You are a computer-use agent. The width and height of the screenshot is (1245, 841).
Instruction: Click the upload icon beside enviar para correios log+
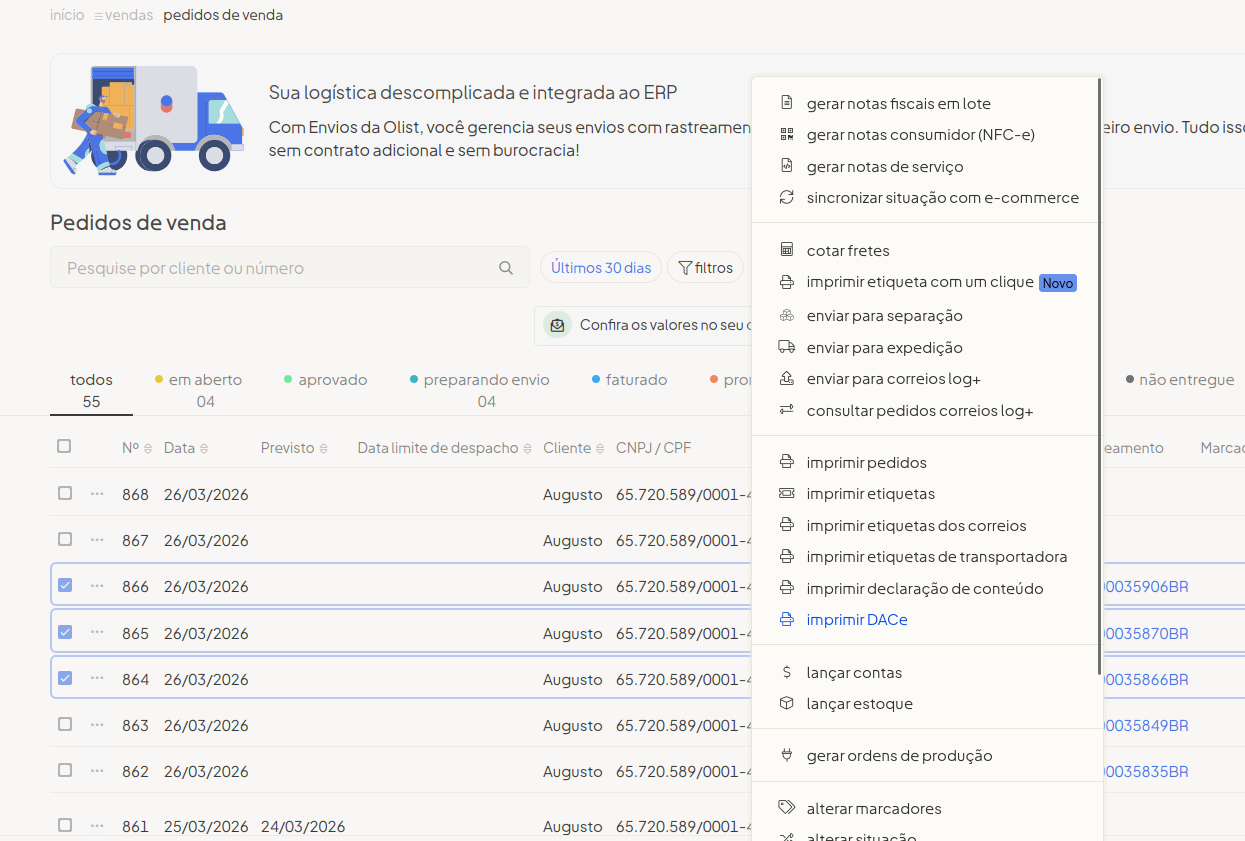tap(787, 378)
